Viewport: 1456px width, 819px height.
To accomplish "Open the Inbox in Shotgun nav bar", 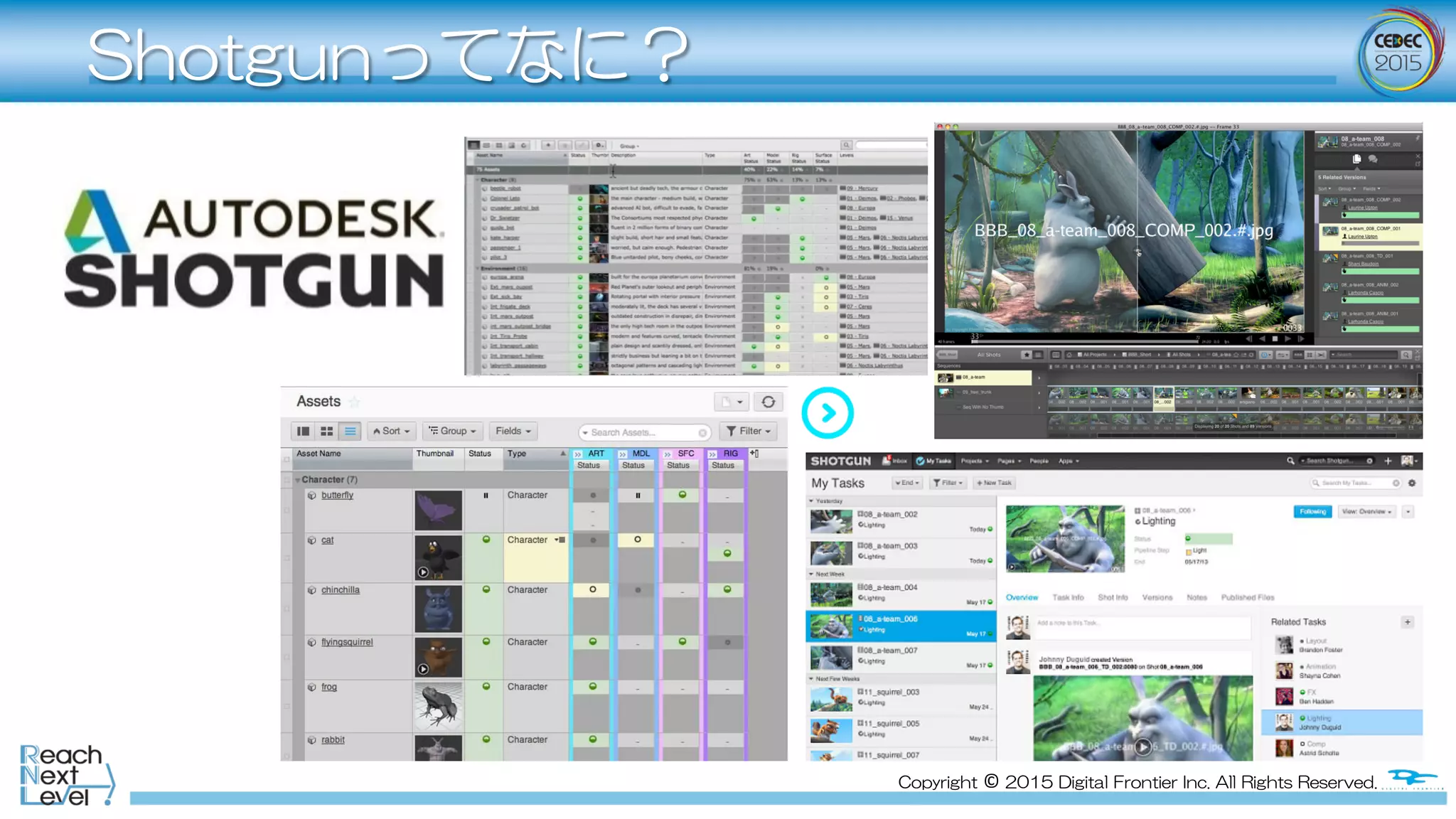I will [895, 461].
